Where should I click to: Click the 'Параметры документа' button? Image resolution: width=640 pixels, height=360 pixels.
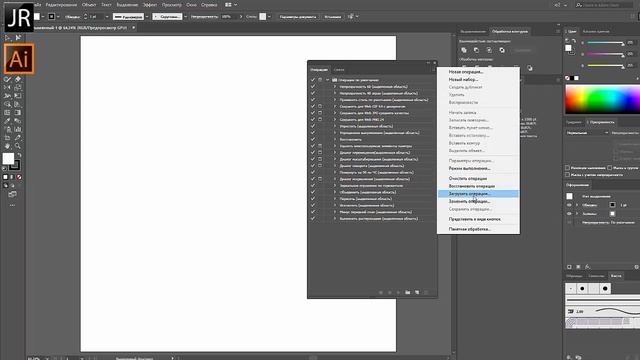(x=298, y=17)
